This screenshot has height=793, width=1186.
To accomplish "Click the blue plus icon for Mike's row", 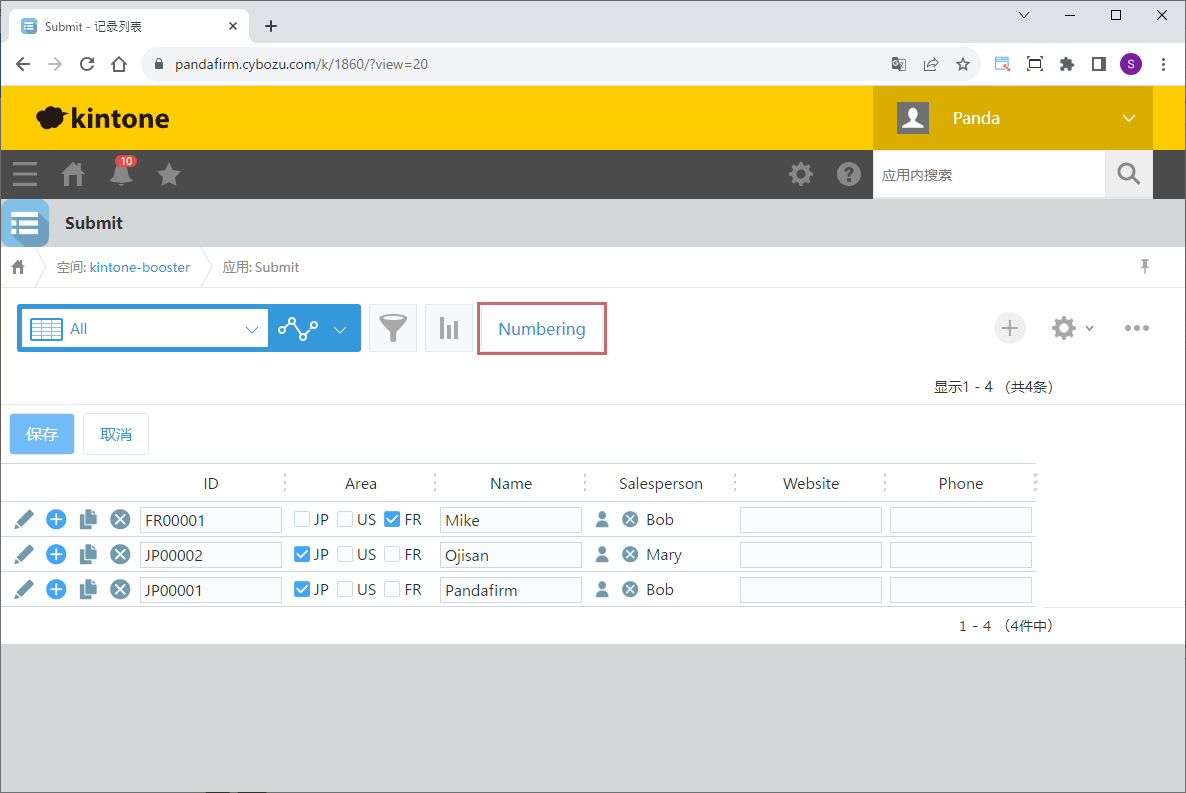I will (x=57, y=519).
